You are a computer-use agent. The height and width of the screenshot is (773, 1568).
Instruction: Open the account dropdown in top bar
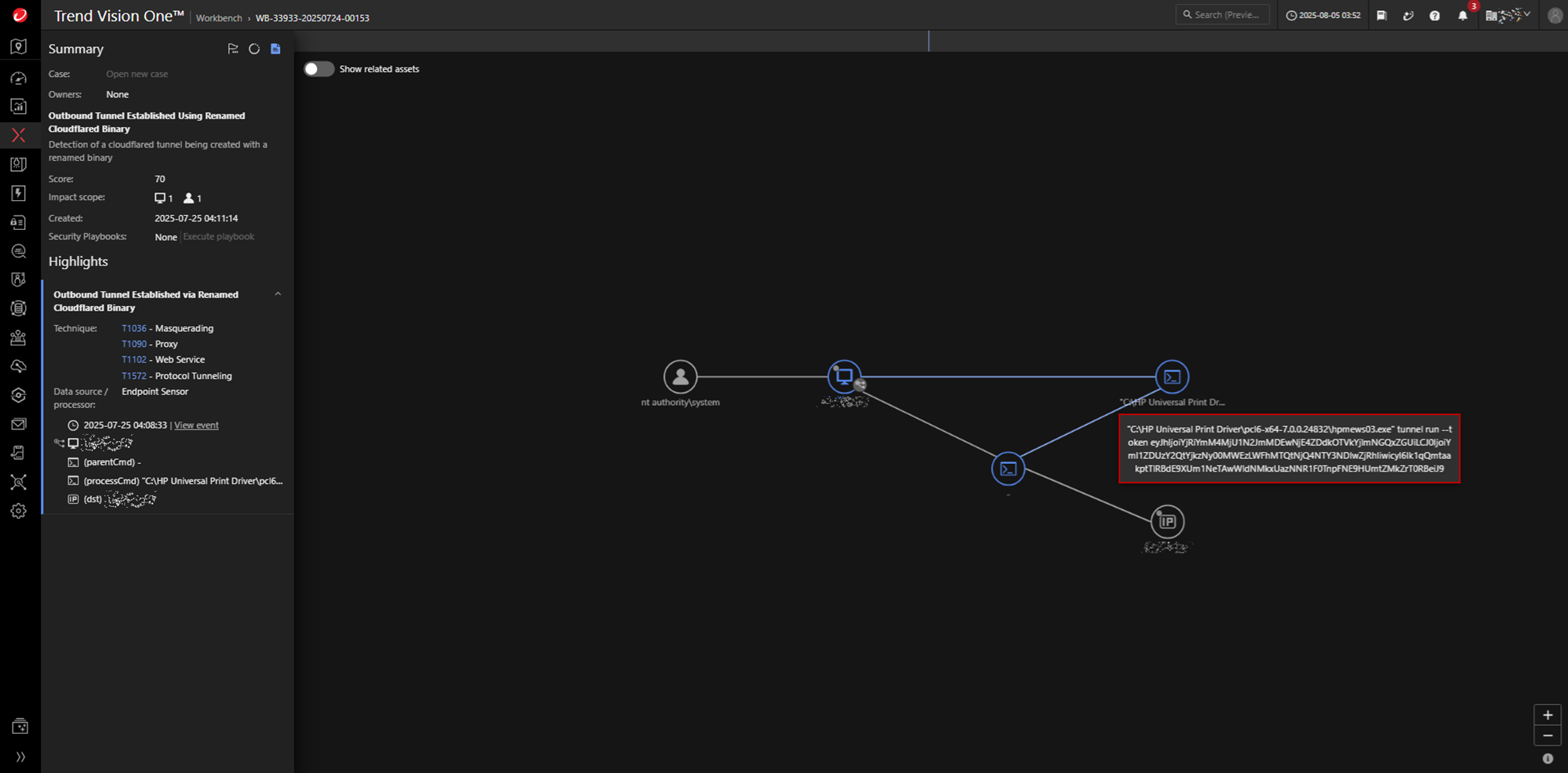coord(1508,15)
